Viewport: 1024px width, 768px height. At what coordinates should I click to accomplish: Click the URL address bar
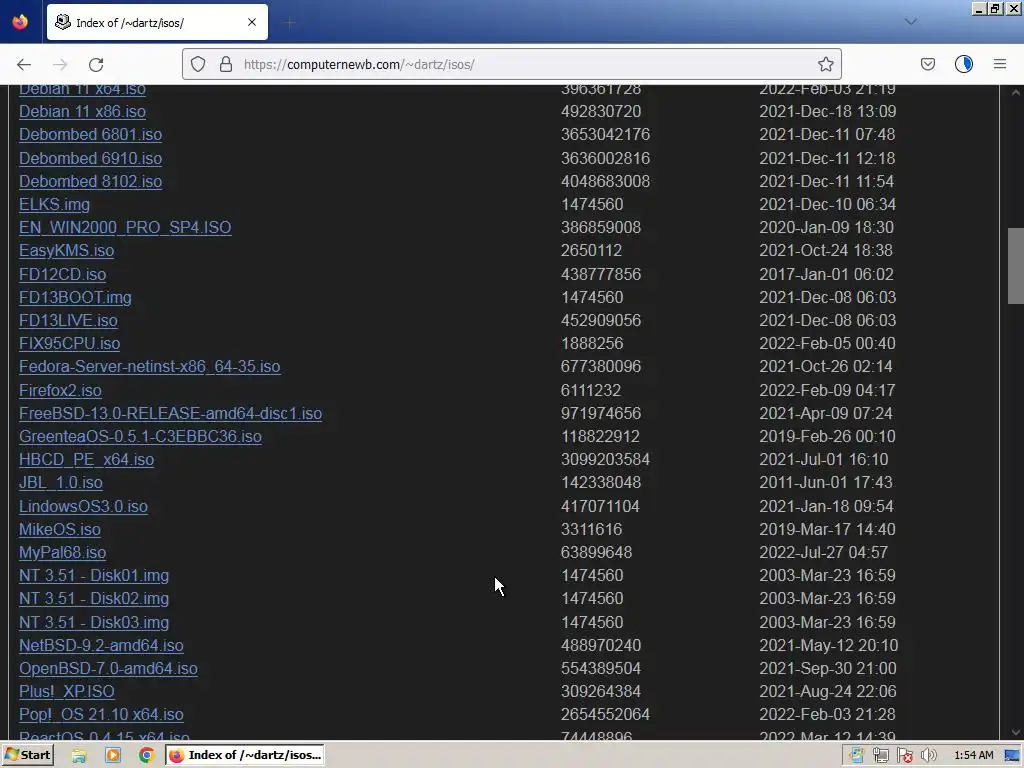pos(512,64)
